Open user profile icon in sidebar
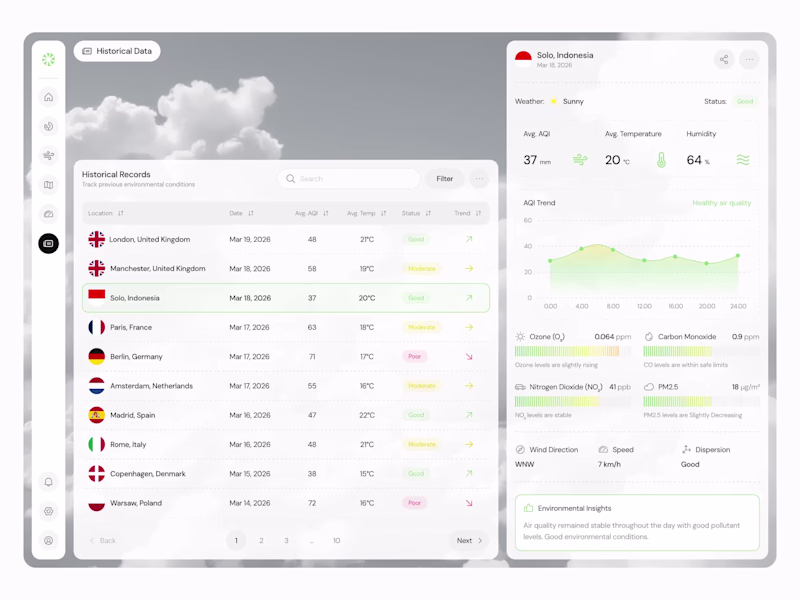 click(x=48, y=540)
